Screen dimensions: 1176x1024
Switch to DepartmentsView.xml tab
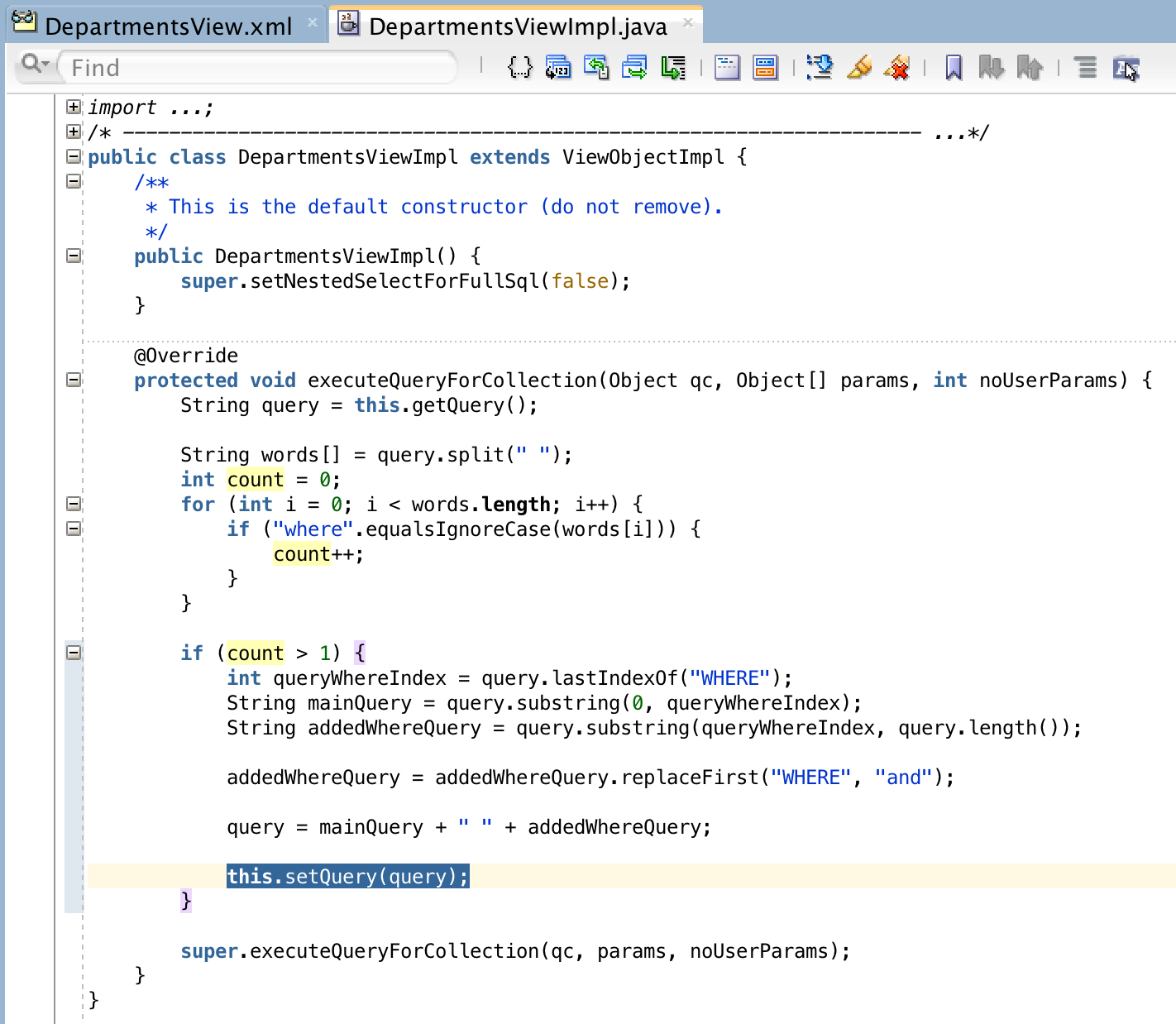[x=168, y=26]
